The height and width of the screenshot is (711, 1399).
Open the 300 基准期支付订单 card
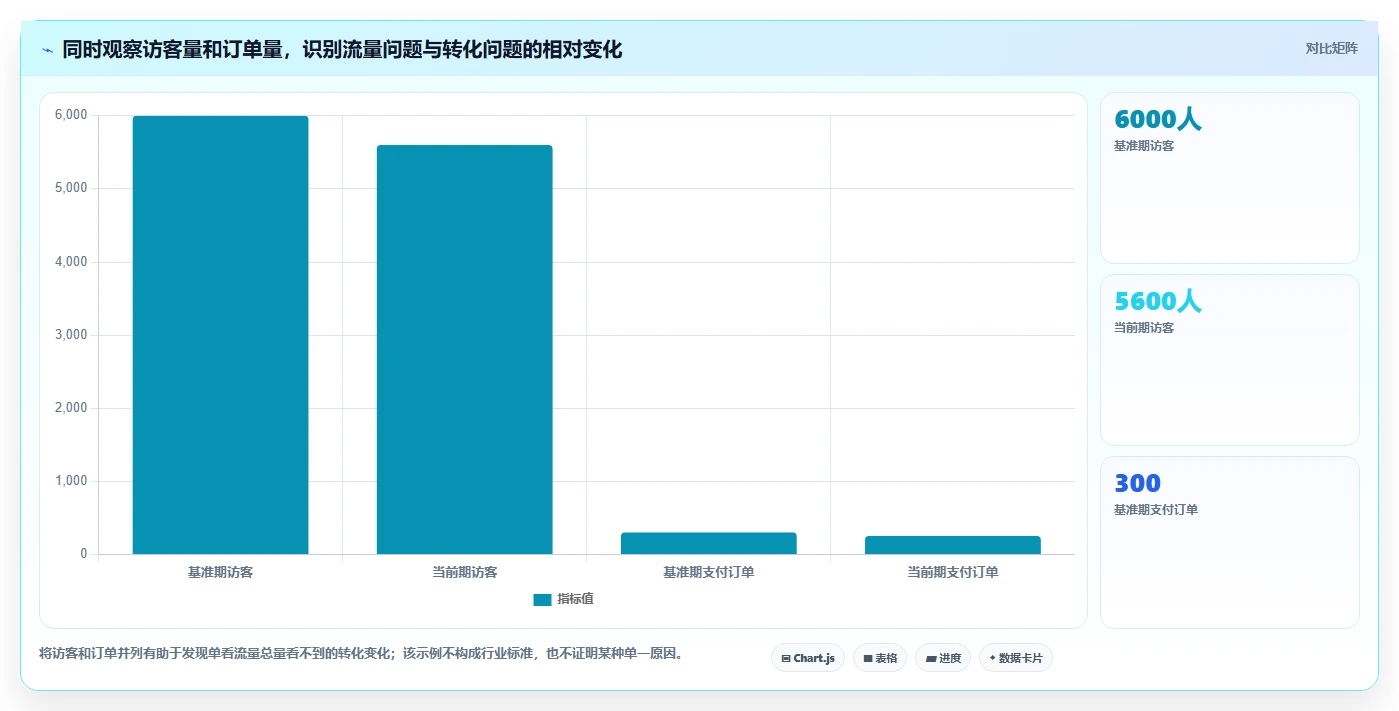pos(1230,543)
